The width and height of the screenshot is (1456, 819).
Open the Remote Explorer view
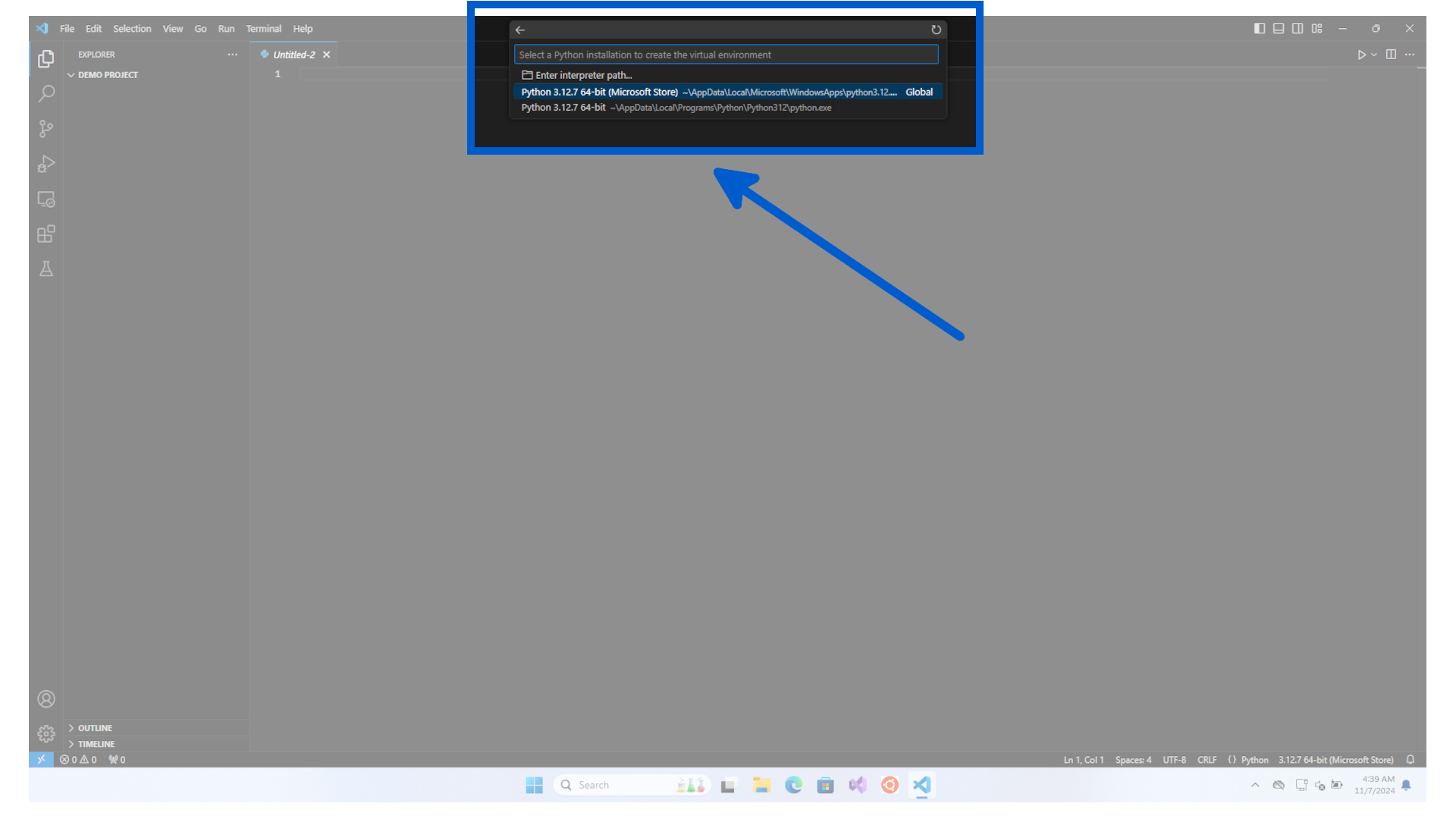46,199
